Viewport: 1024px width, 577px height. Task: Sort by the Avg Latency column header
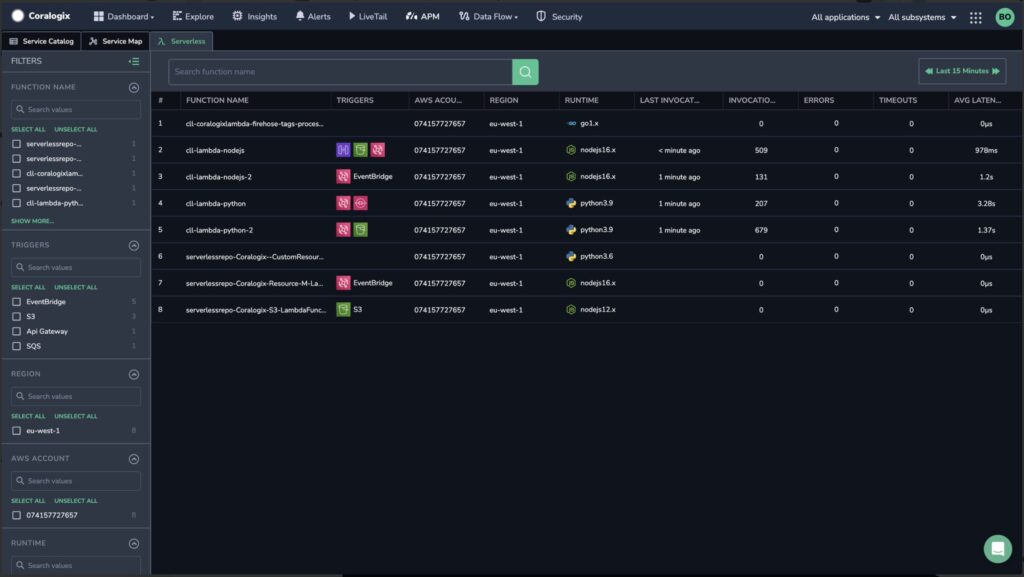click(977, 101)
